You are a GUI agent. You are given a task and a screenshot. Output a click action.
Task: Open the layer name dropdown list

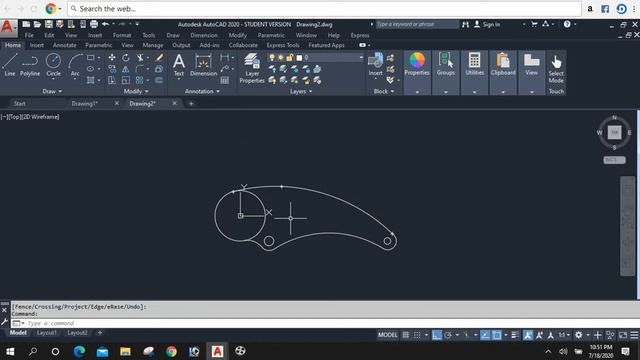tap(361, 58)
